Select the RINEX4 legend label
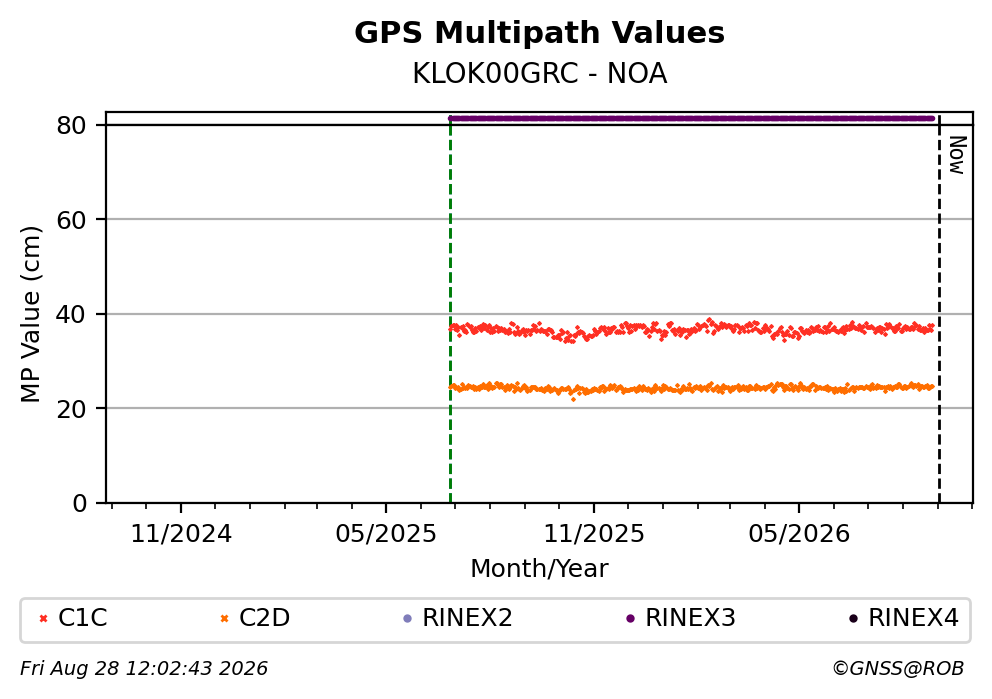The width and height of the screenshot is (992, 699). [x=914, y=618]
